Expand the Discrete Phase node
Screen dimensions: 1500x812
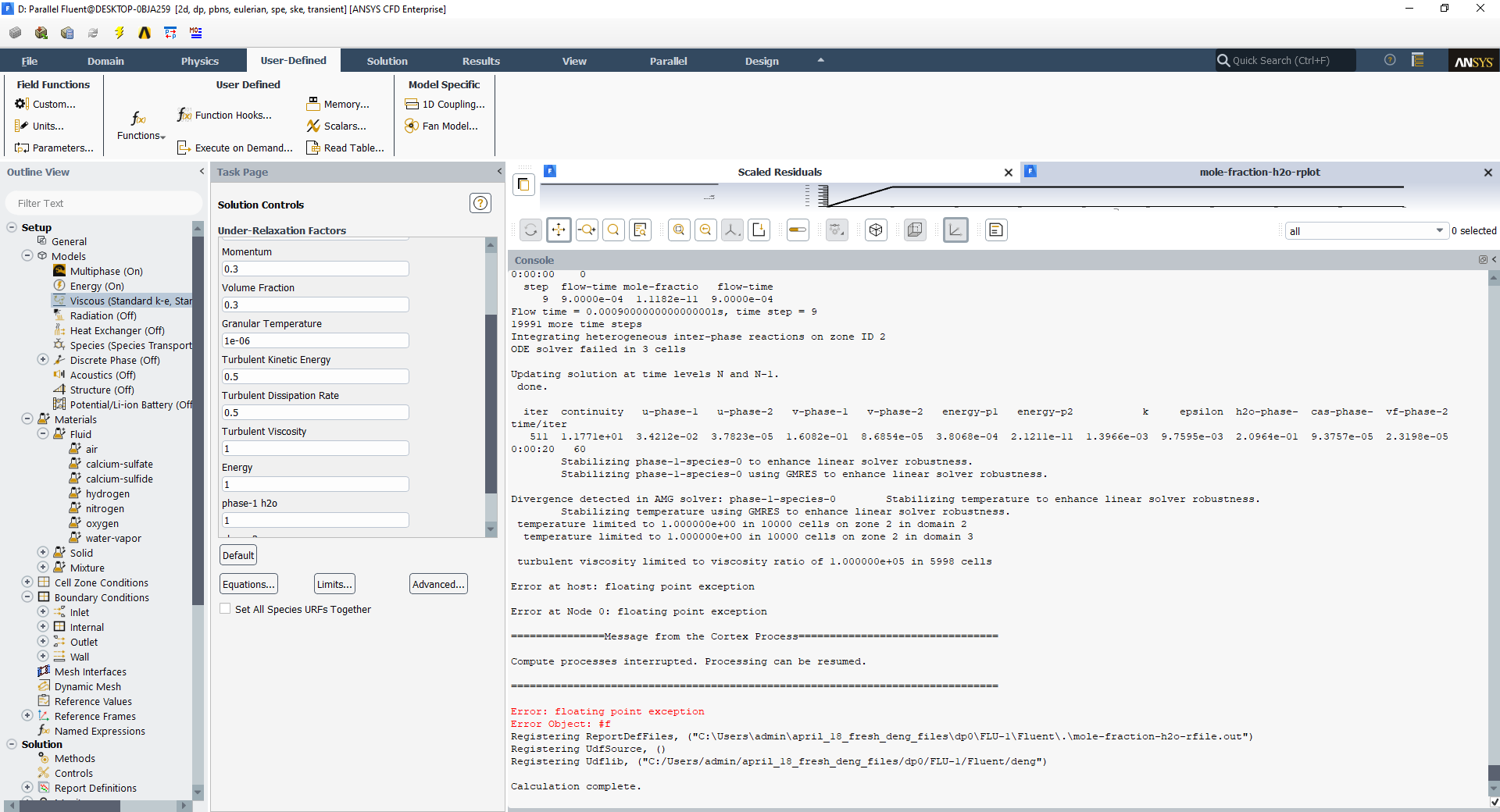43,359
